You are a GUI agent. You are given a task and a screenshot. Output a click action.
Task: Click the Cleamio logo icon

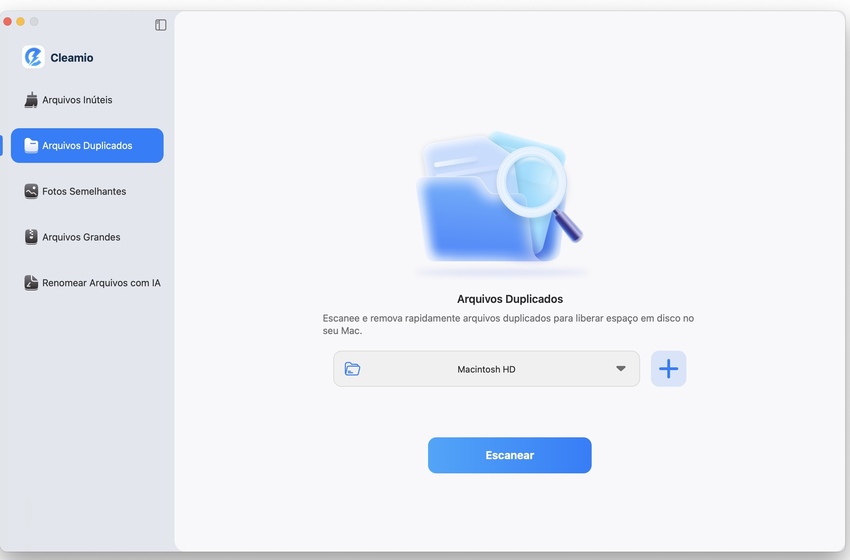33,57
